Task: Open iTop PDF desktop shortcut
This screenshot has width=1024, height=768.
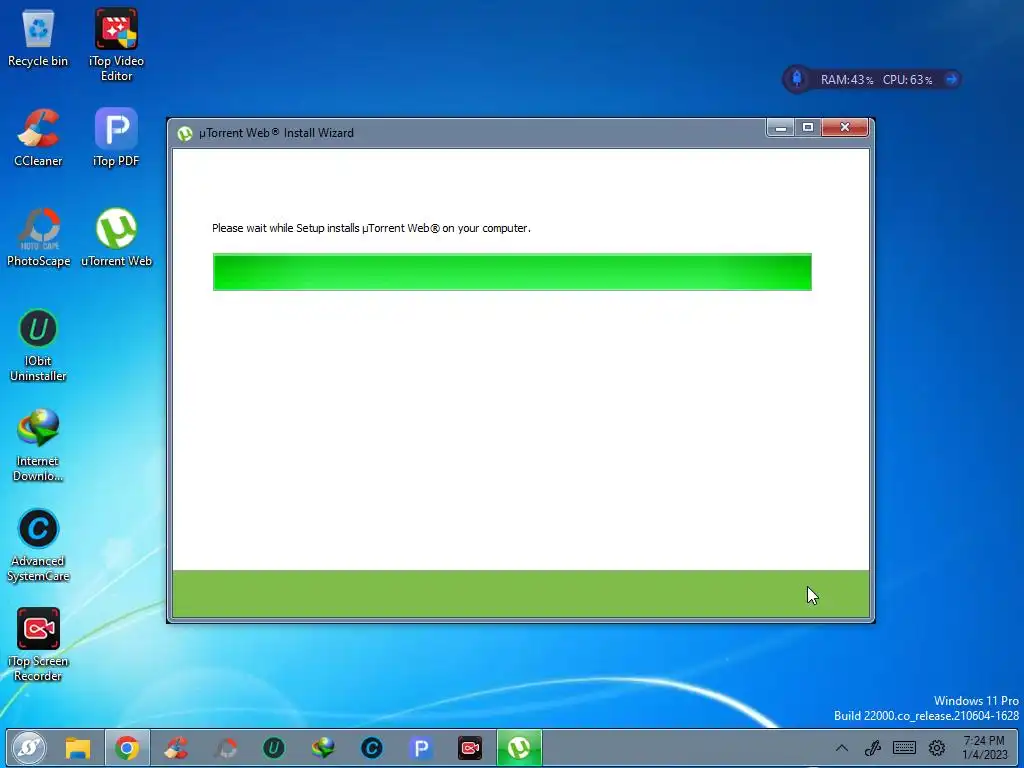Action: point(116,138)
